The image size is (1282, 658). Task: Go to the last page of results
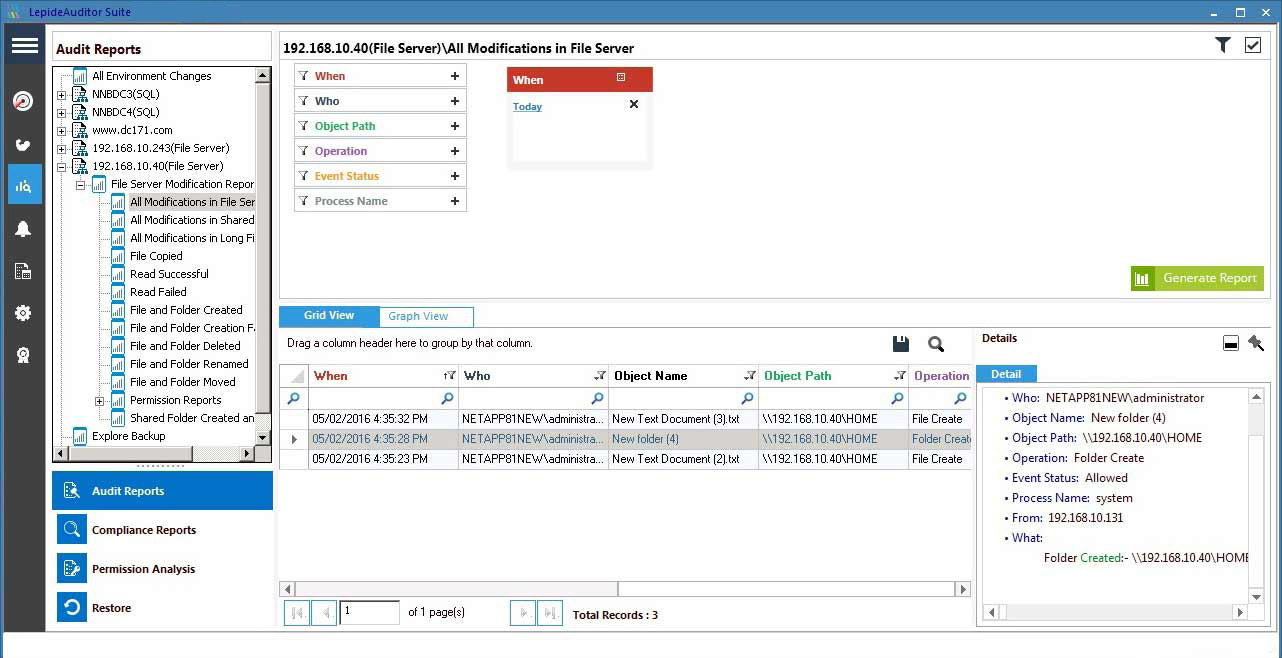click(x=550, y=613)
